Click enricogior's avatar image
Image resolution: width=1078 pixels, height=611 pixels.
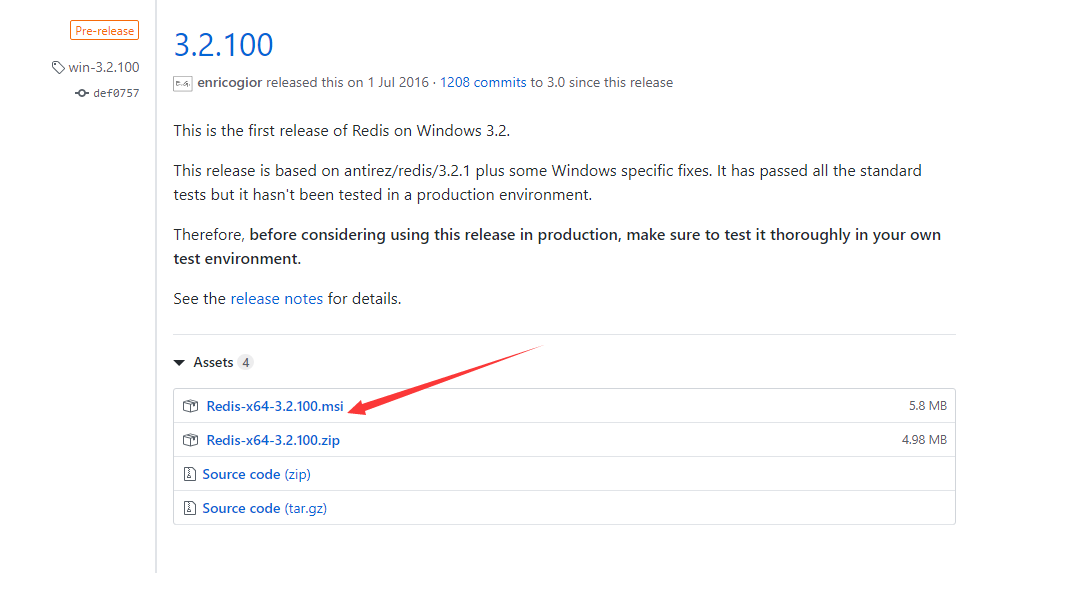[x=183, y=83]
